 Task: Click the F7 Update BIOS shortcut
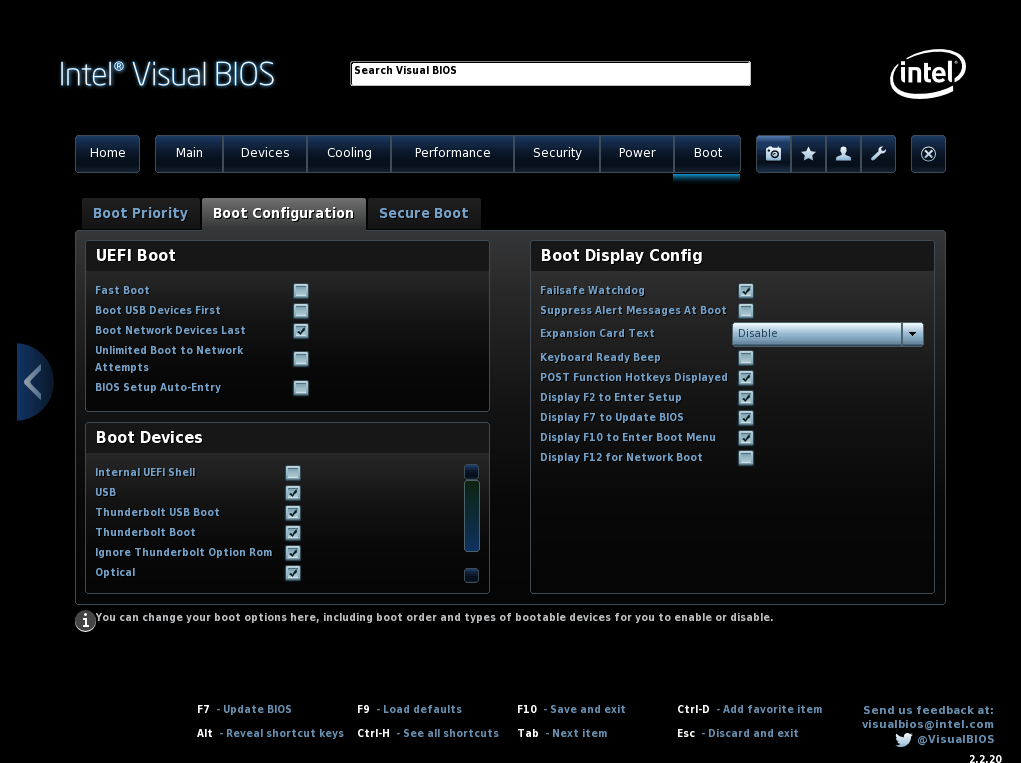click(244, 710)
